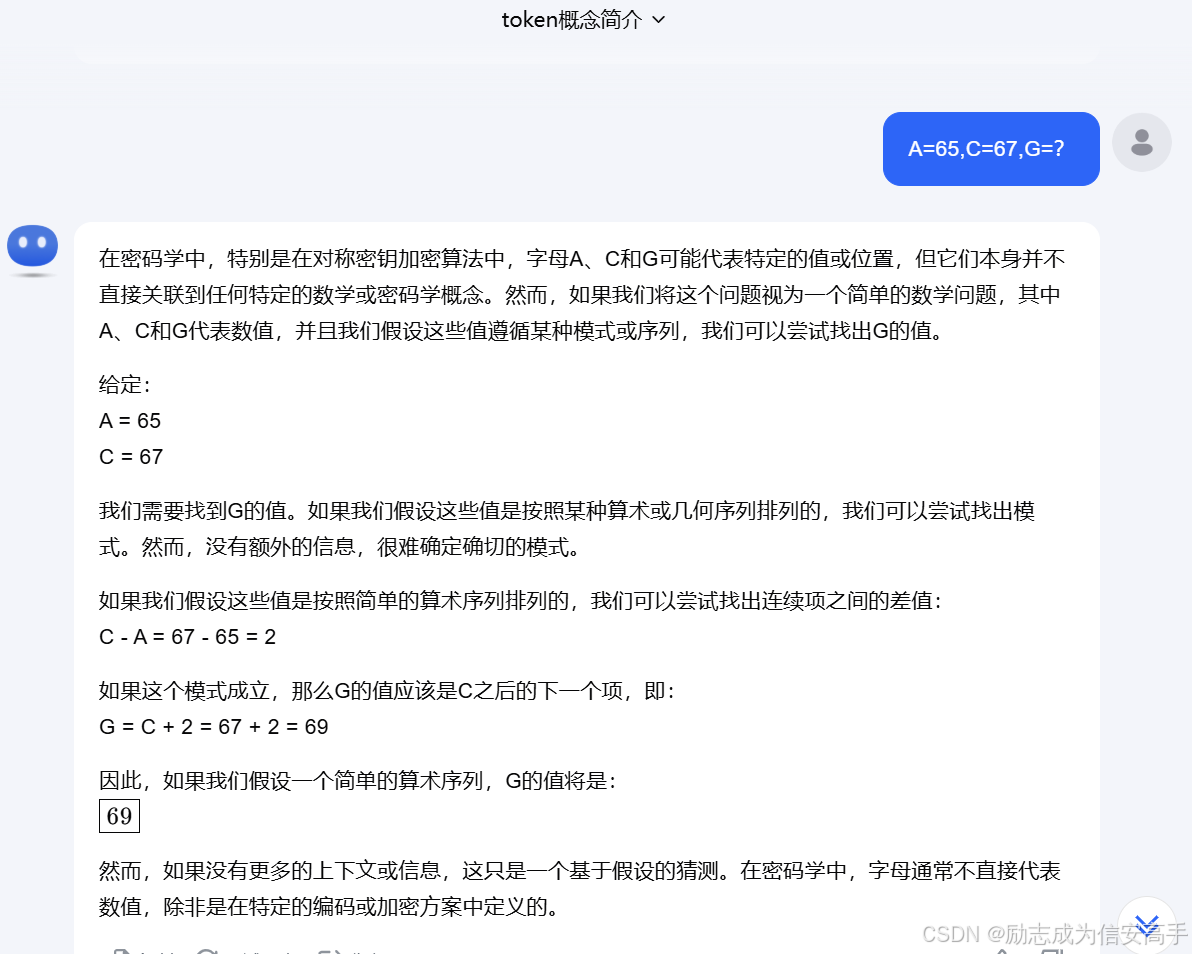Screen dimensions: 1192x954
Task: Click the boxed answer 69
Action: click(119, 816)
